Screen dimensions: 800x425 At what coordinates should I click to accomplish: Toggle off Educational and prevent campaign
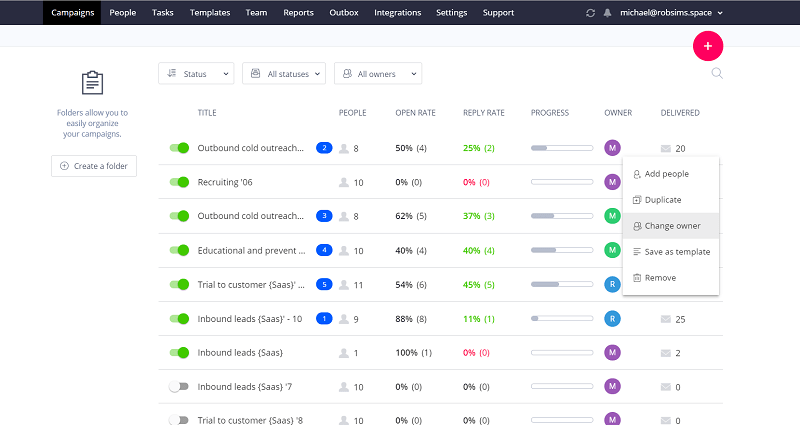pos(179,250)
